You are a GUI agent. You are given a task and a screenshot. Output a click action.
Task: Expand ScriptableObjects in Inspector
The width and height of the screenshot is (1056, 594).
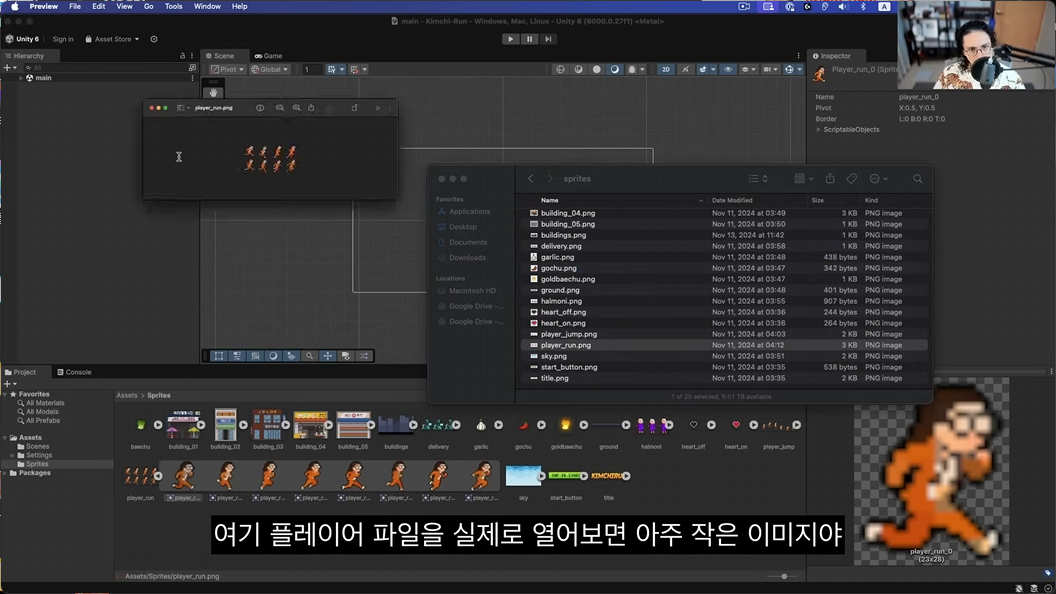pos(818,130)
